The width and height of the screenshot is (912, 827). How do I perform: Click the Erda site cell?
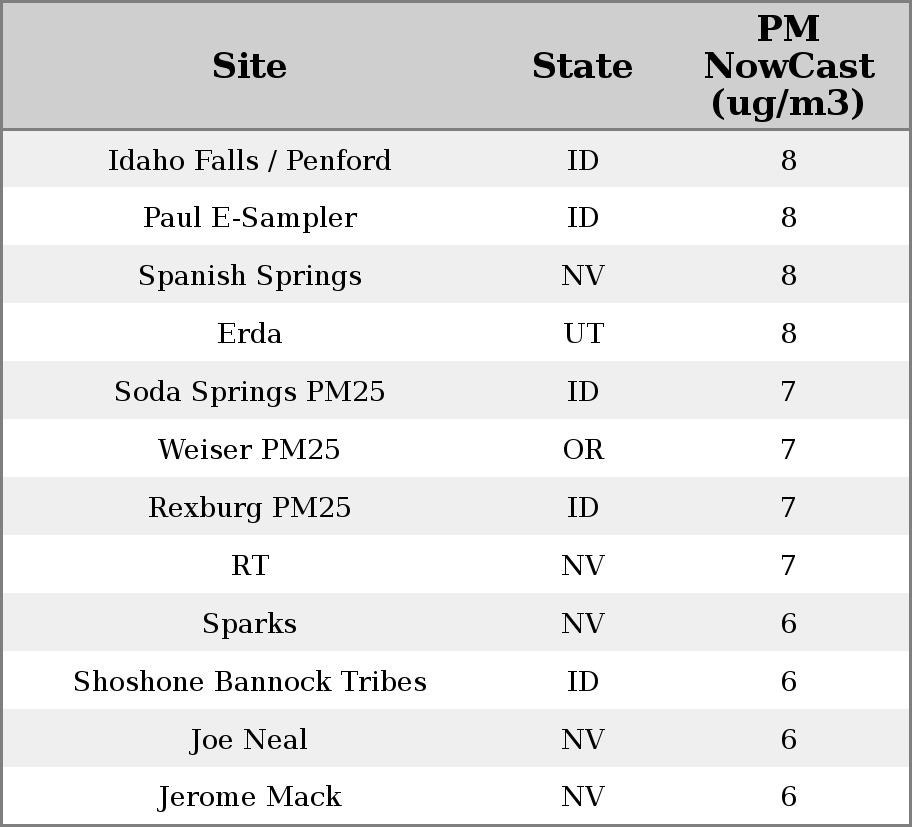250,334
